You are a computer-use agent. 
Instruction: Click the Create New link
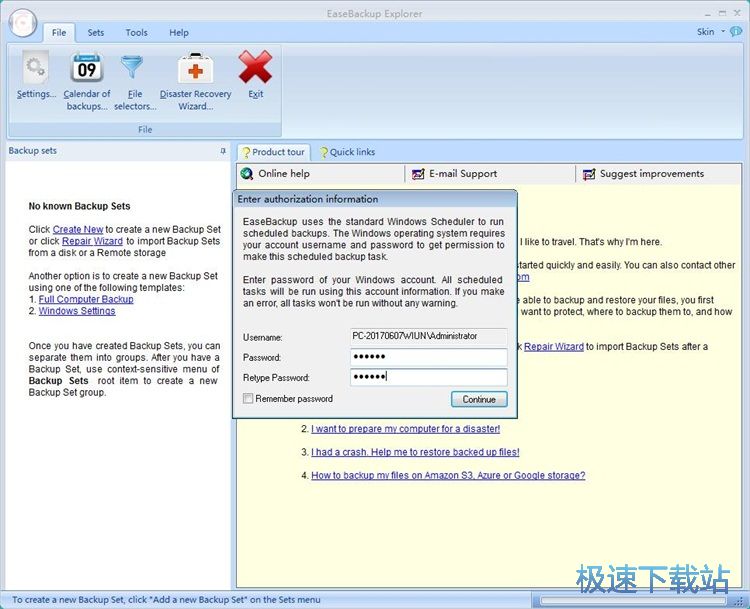pyautogui.click(x=78, y=229)
